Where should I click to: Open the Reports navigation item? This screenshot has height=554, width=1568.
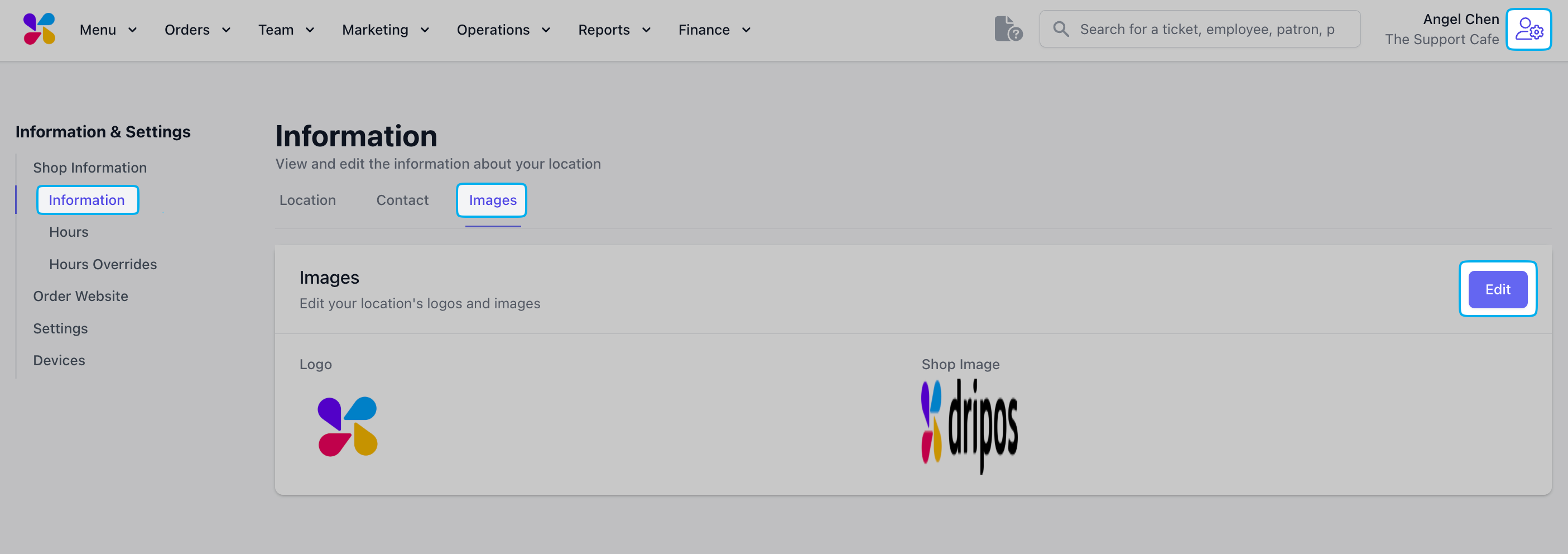[604, 30]
